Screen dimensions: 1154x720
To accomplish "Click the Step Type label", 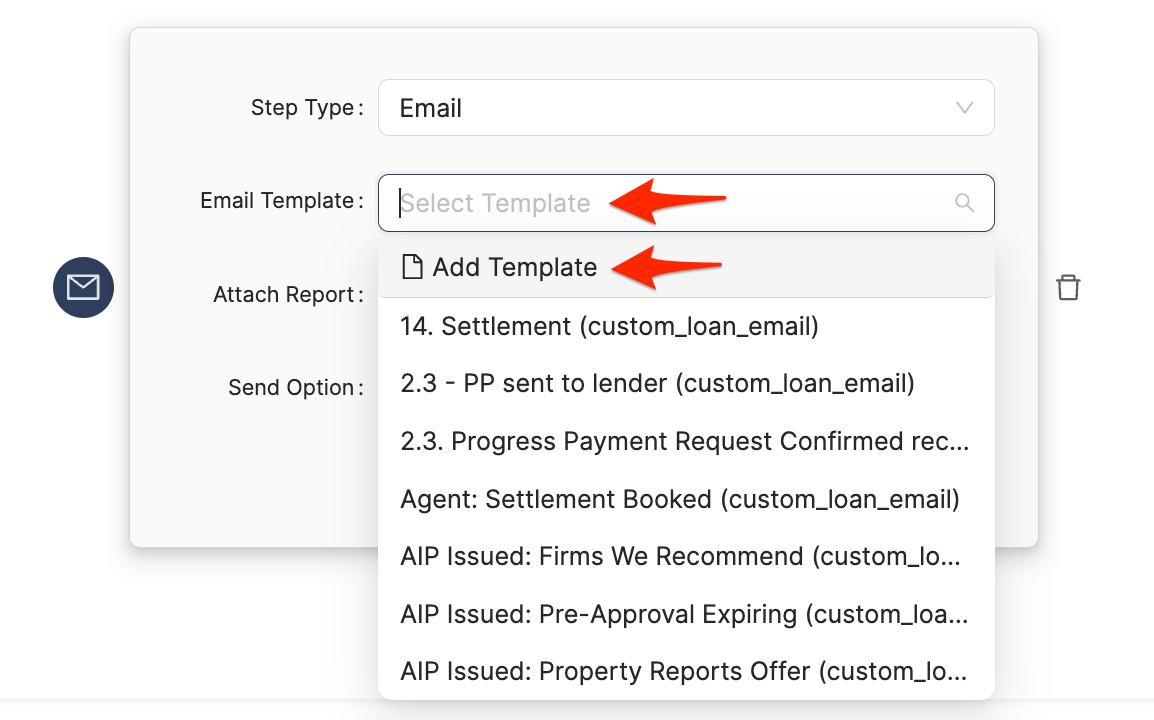I will [x=302, y=108].
